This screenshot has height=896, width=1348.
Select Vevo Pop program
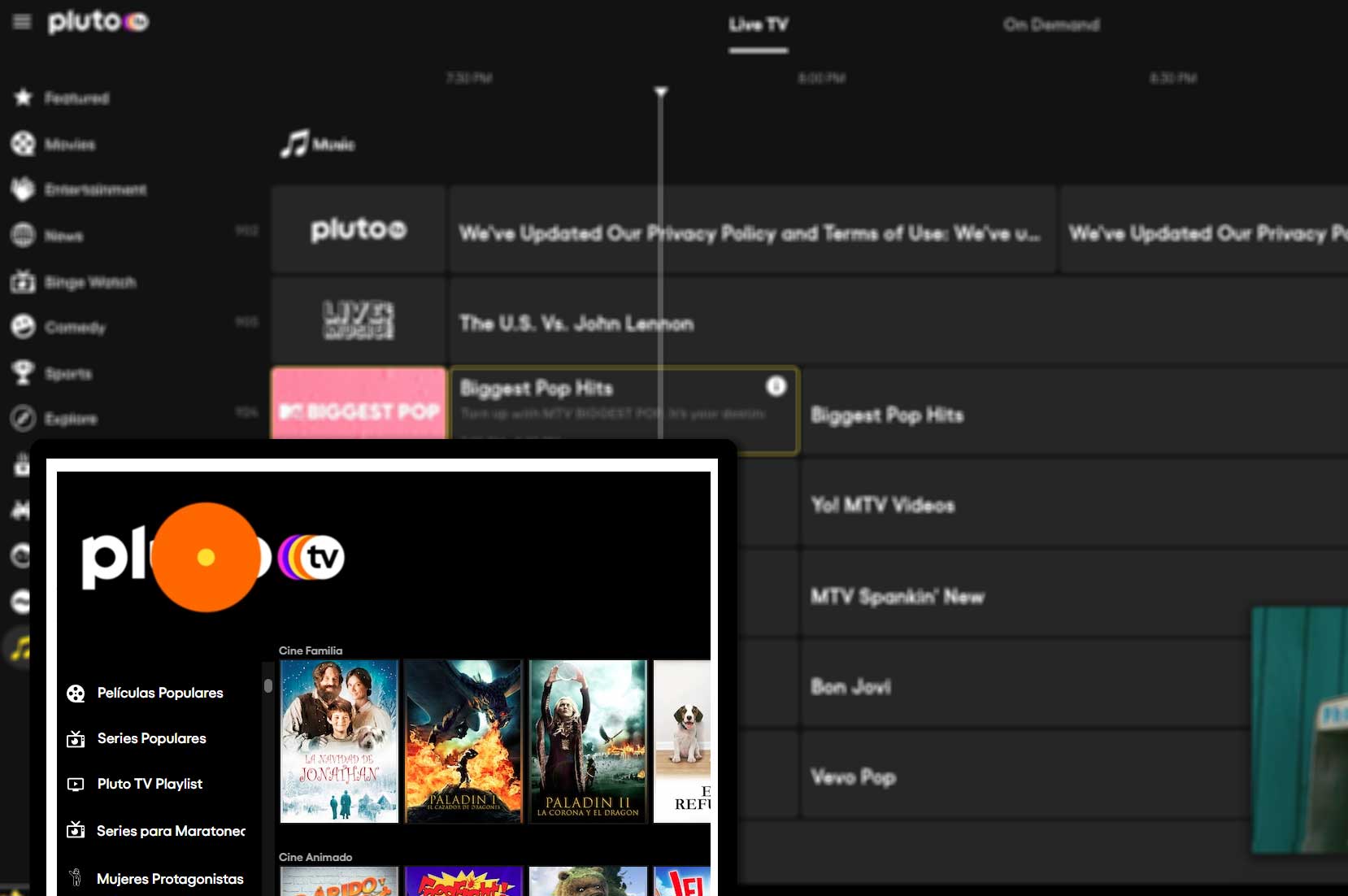coord(1026,775)
